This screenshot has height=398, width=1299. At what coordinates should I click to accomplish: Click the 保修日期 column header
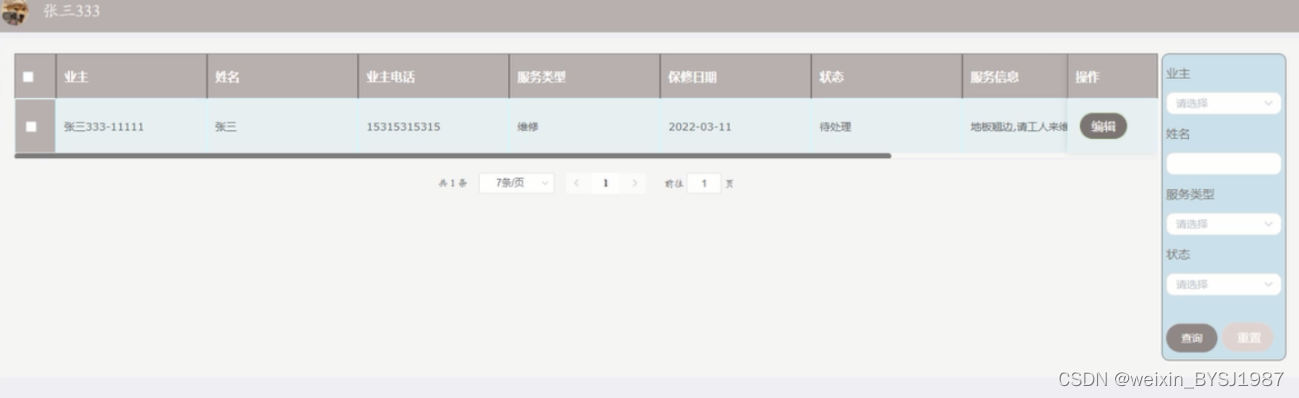[x=735, y=77]
